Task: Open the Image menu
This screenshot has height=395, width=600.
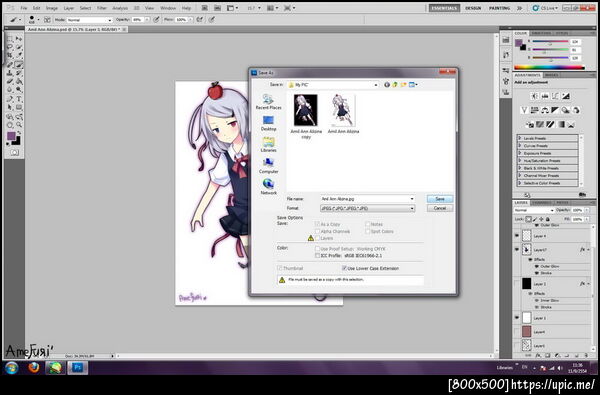Action: 52,8
